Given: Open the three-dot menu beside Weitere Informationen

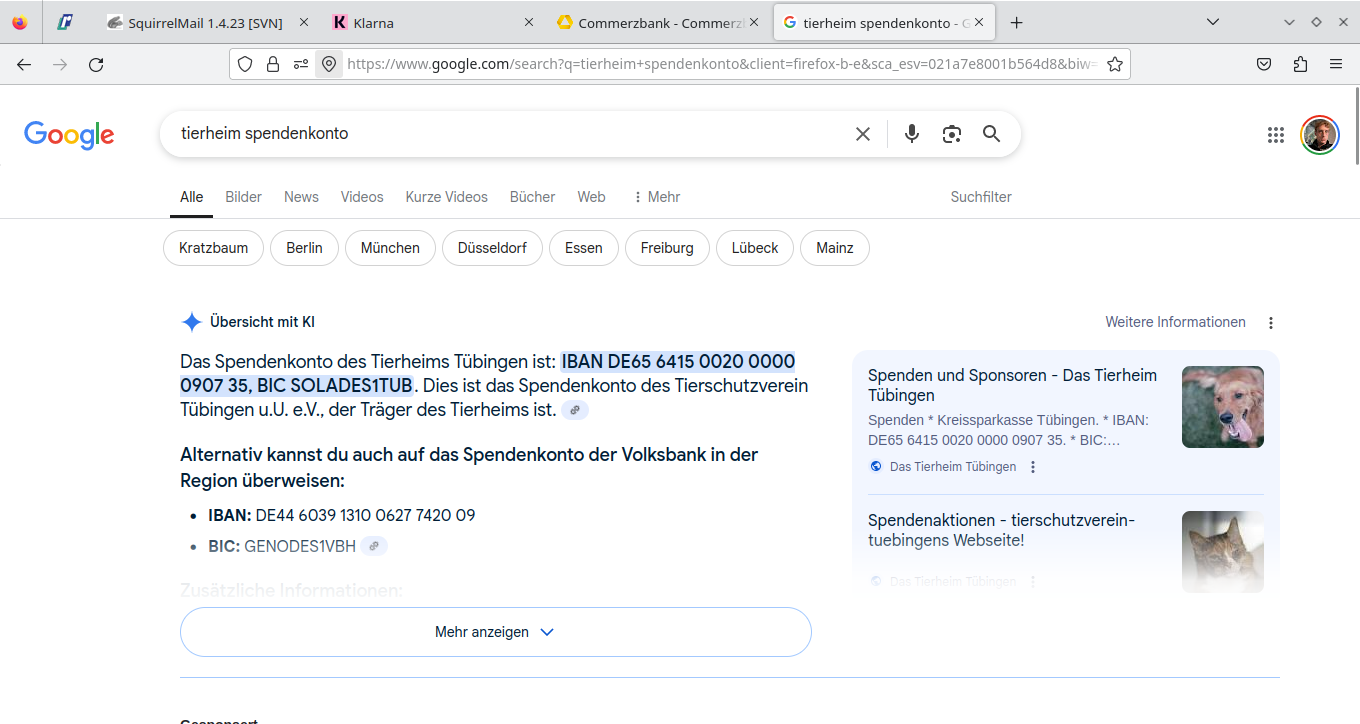Looking at the screenshot, I should tap(1271, 322).
